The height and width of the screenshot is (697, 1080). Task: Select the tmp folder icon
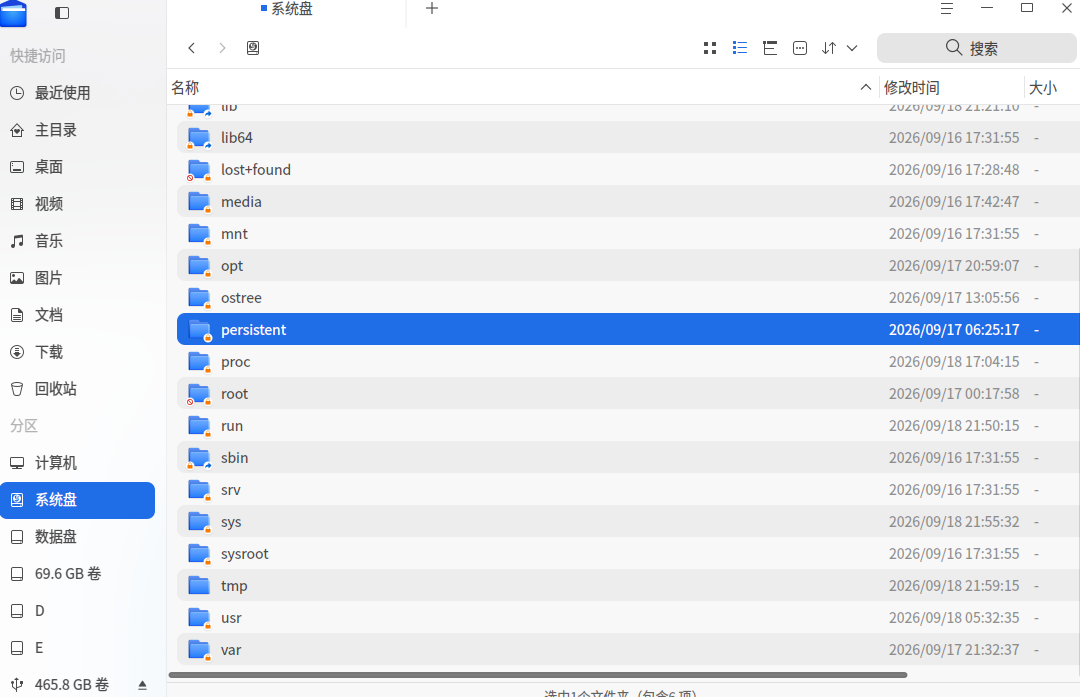point(199,586)
